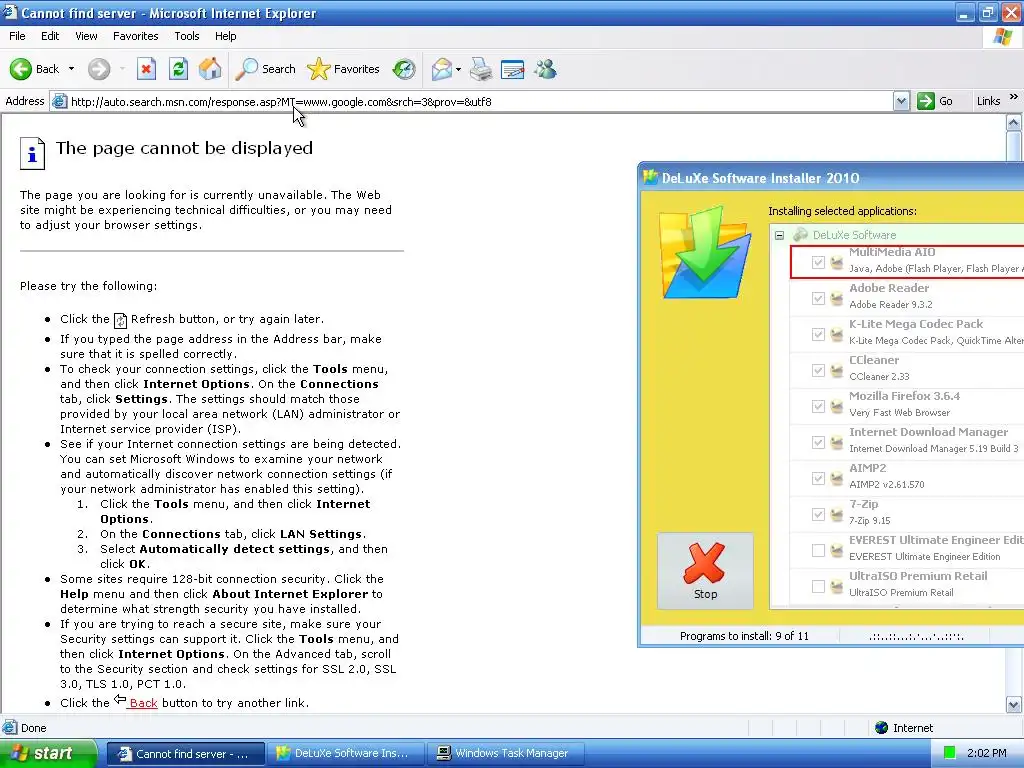
Task: Open the Favorites menu
Action: pyautogui.click(x=135, y=36)
